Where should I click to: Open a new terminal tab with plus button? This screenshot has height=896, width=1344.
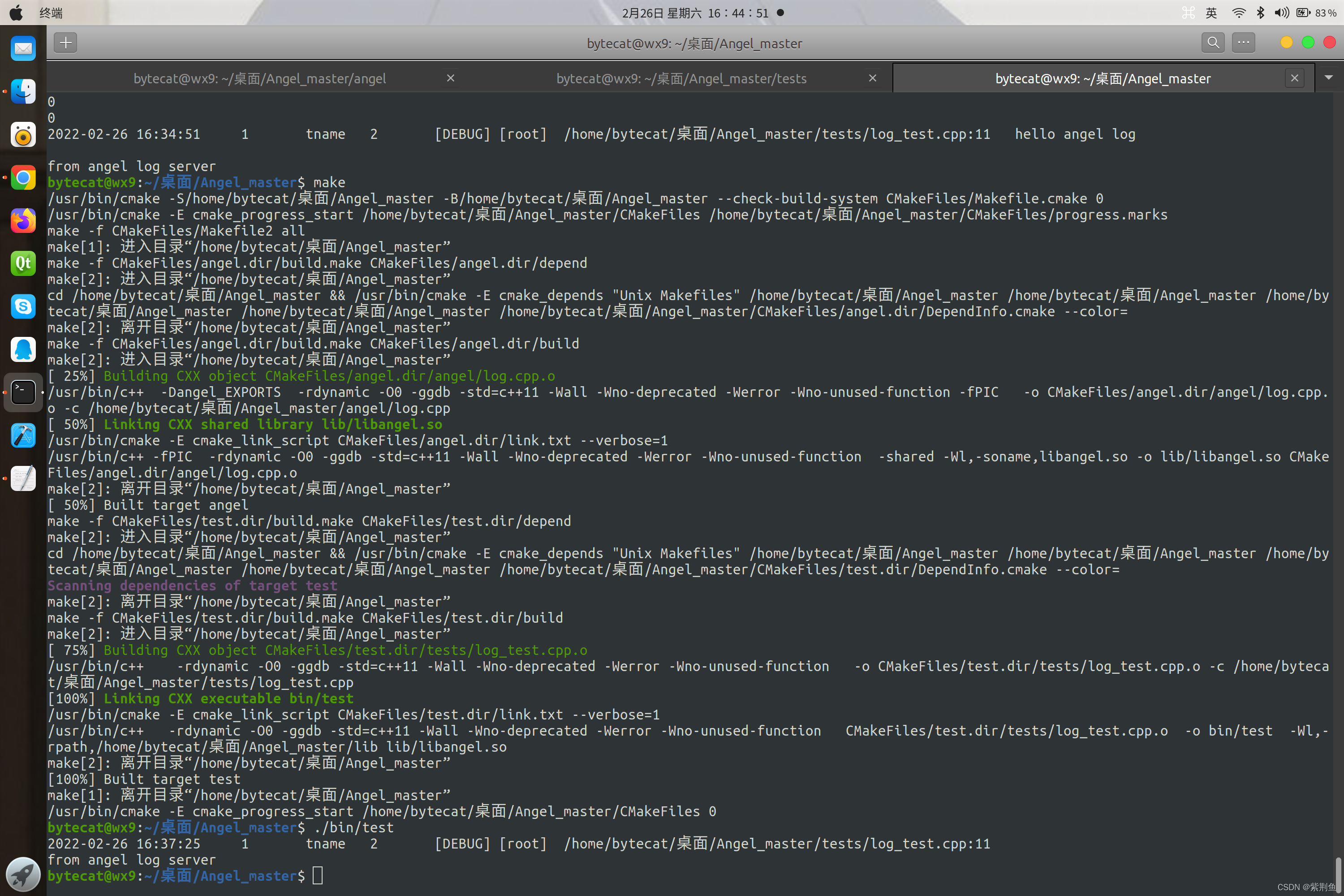(66, 43)
